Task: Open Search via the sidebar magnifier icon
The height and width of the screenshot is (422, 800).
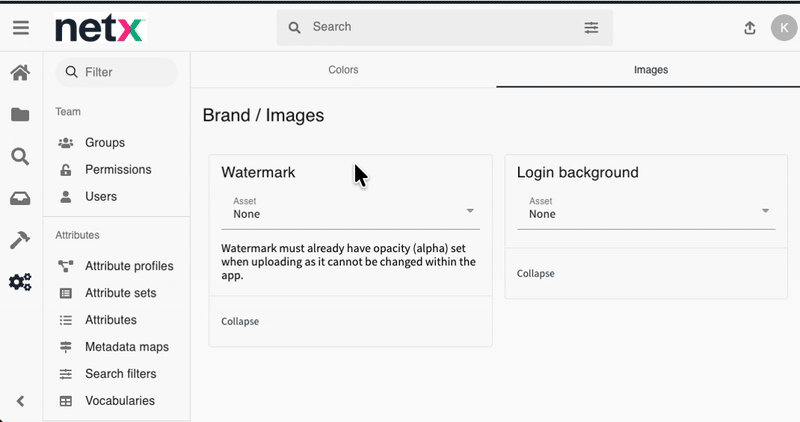Action: tap(20, 157)
